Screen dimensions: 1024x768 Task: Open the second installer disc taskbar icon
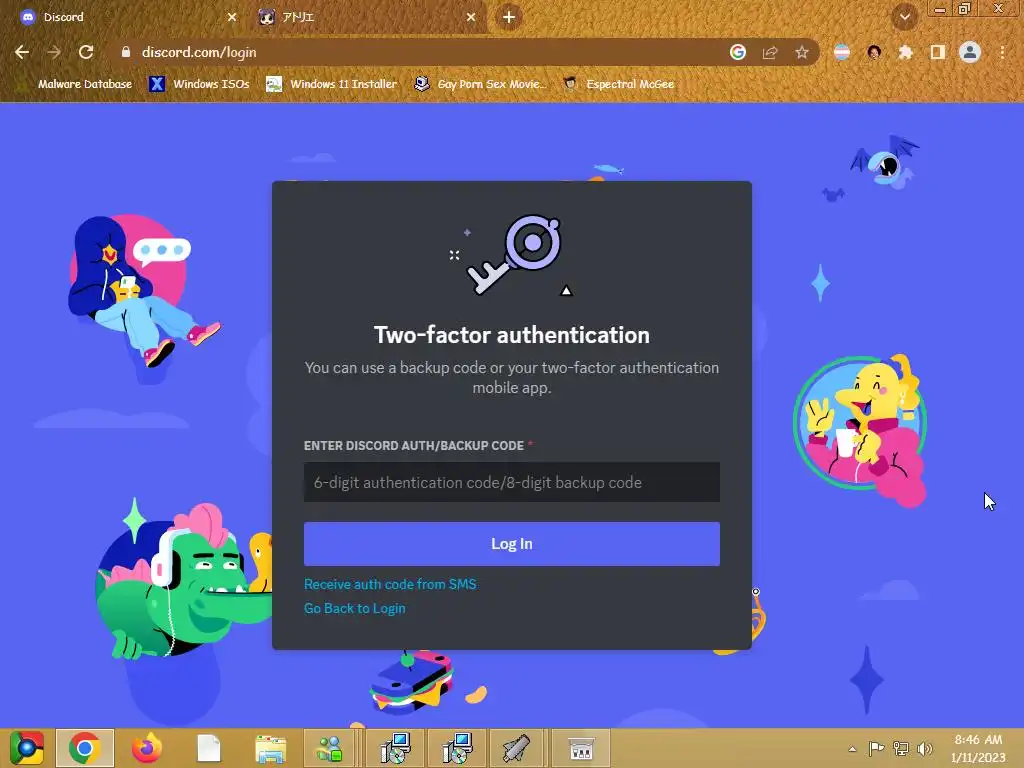pos(456,748)
